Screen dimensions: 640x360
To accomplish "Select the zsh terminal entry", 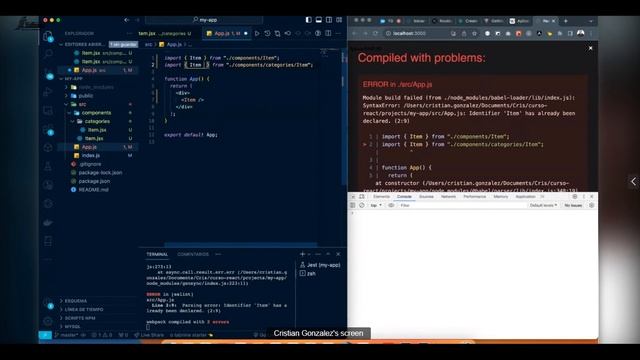I will [311, 273].
